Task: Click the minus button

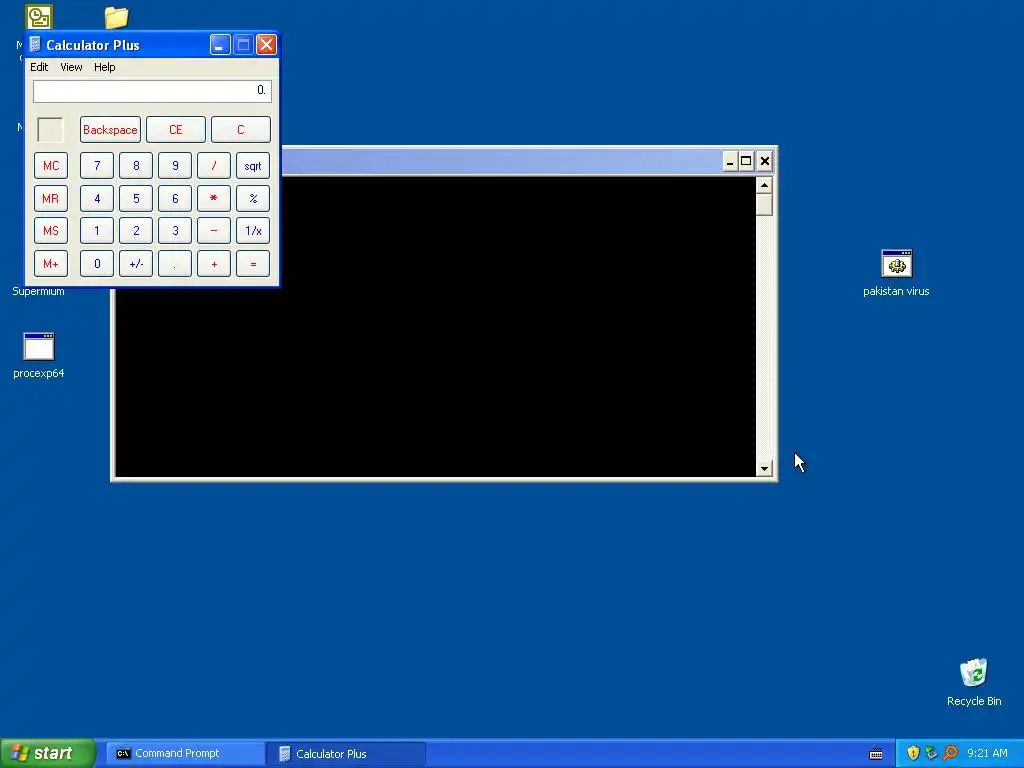Action: click(x=214, y=231)
